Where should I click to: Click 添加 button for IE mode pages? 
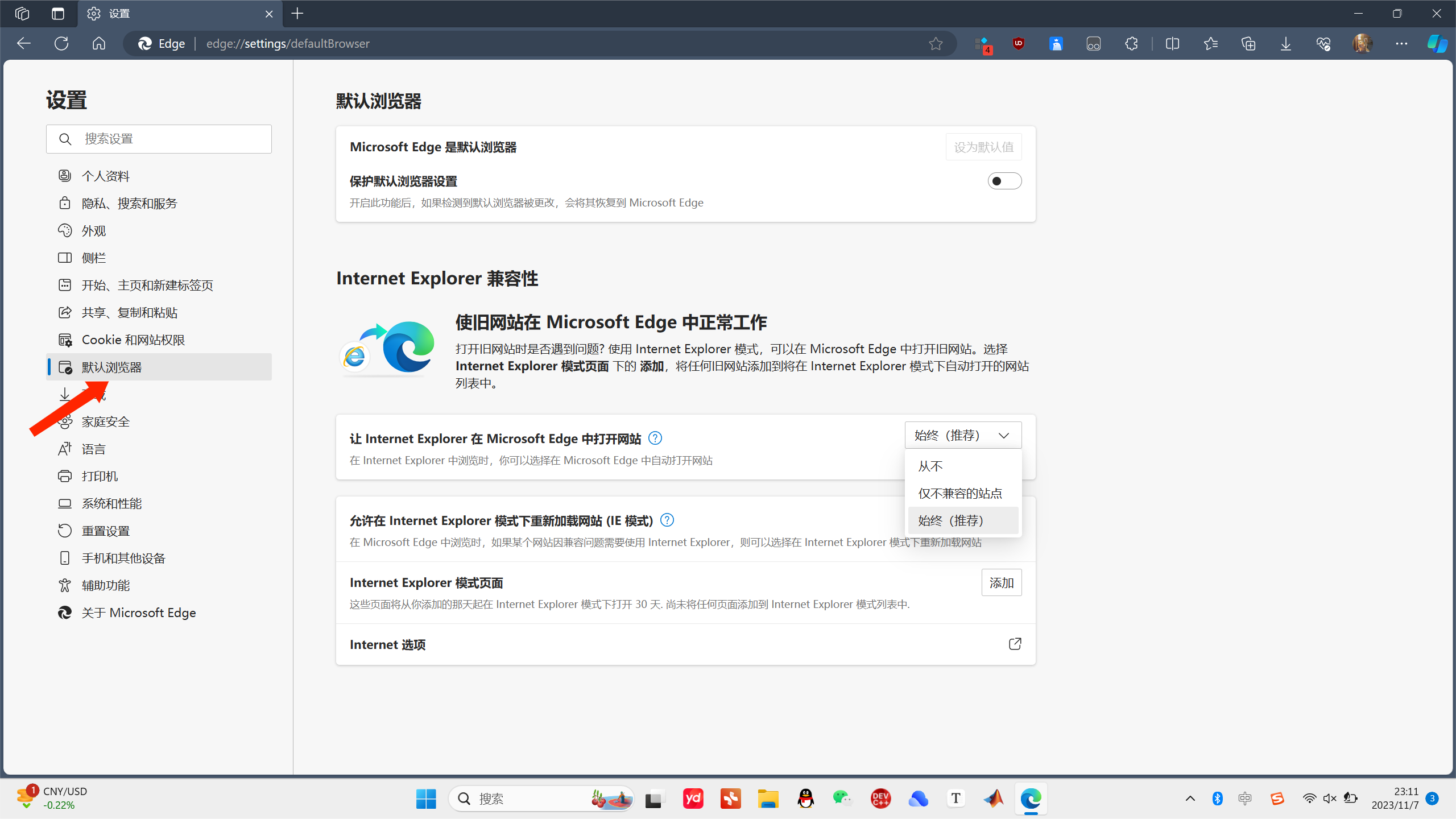pos(1002,582)
